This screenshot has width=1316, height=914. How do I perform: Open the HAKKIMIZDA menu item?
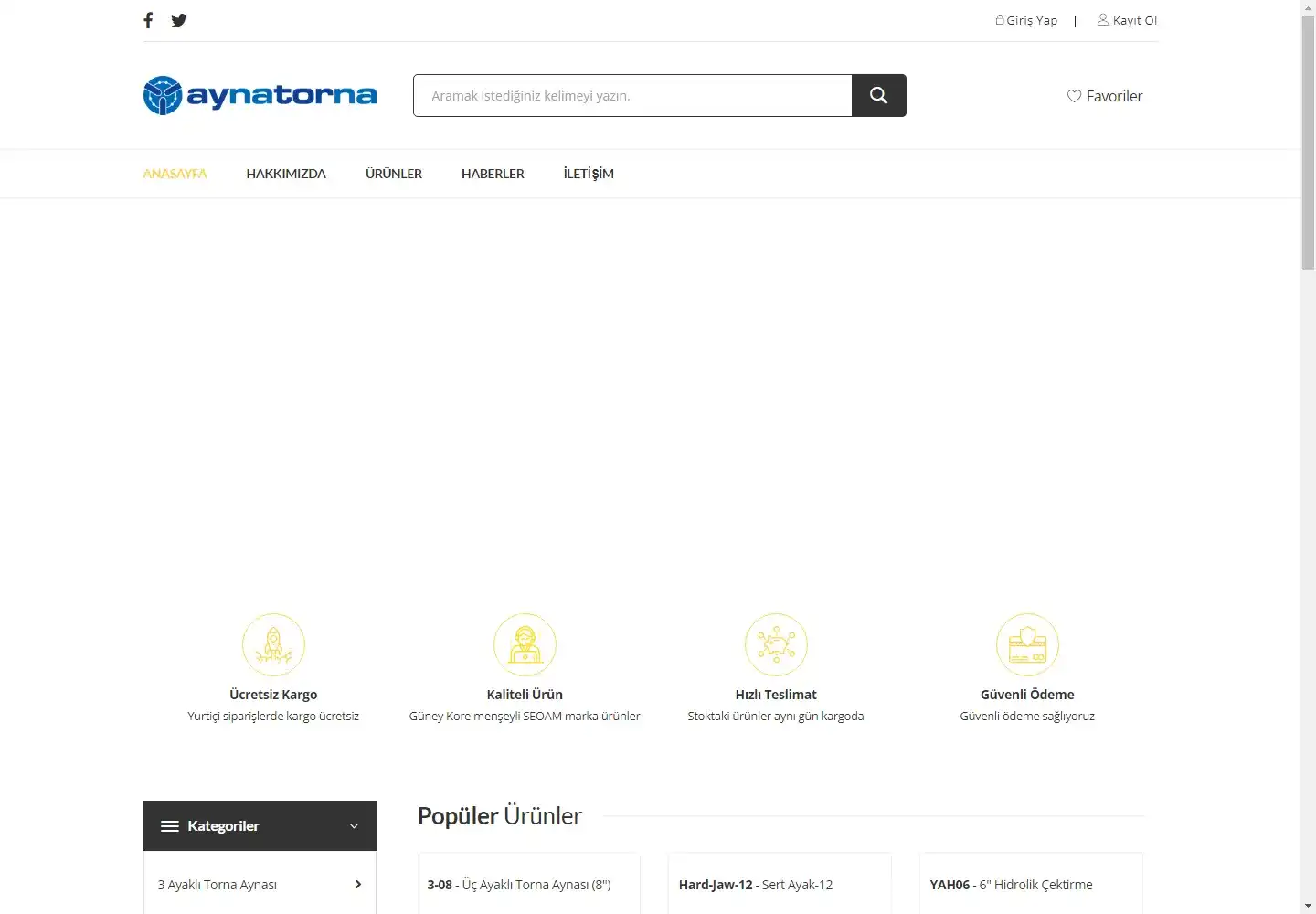tap(286, 174)
